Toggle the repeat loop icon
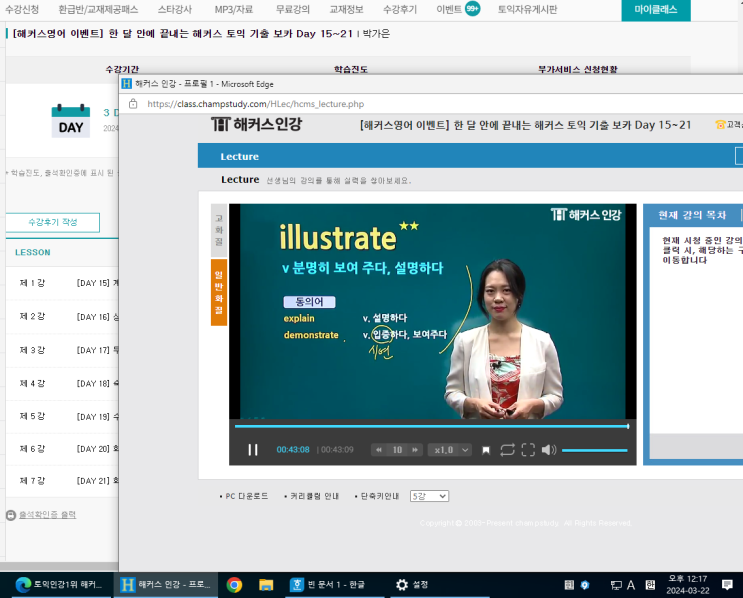The image size is (743, 598). 507,450
